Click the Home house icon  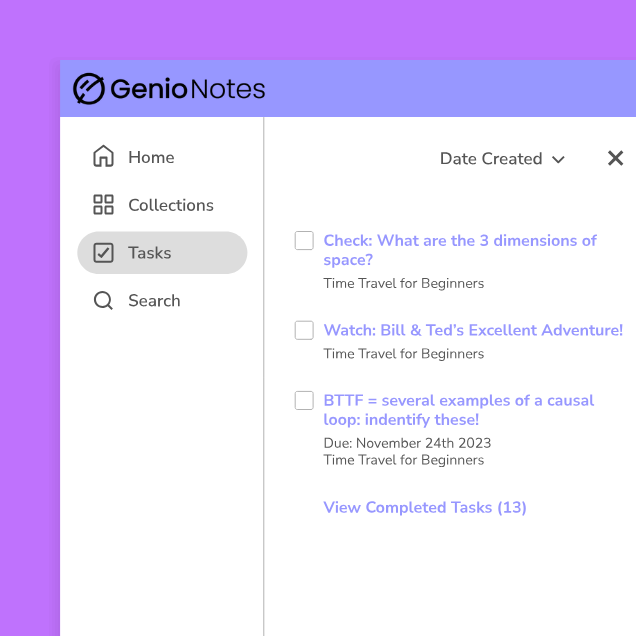103,157
